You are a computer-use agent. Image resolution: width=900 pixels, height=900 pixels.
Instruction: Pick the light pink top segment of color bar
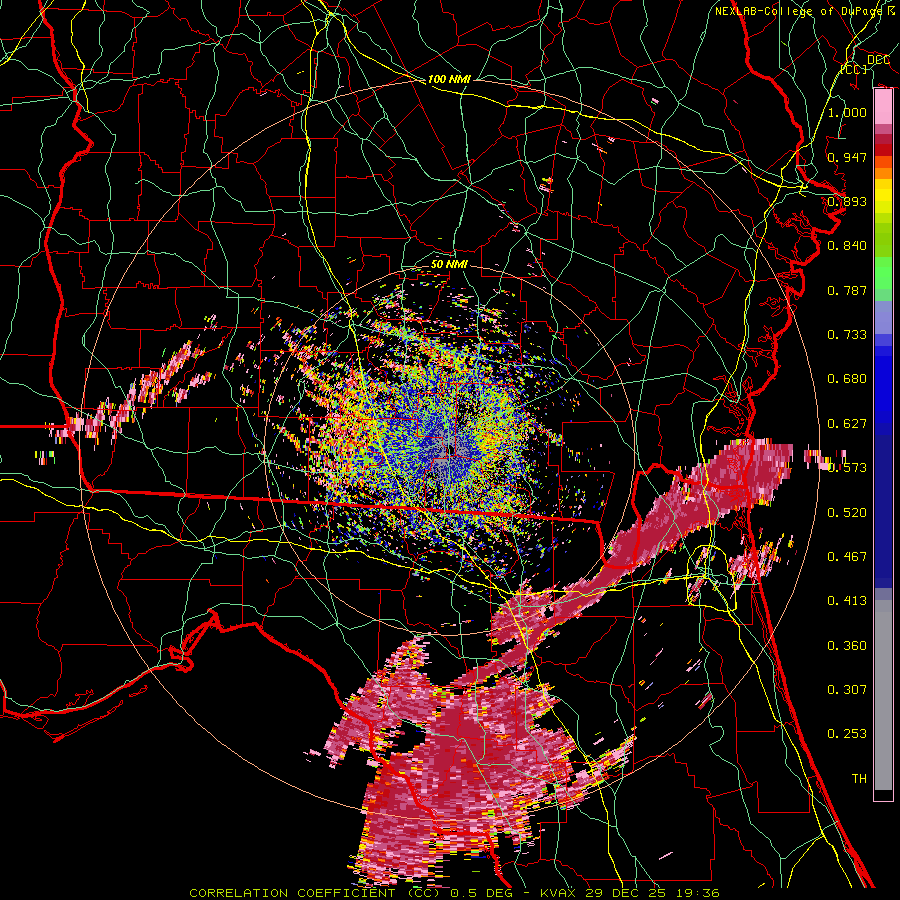tap(883, 107)
